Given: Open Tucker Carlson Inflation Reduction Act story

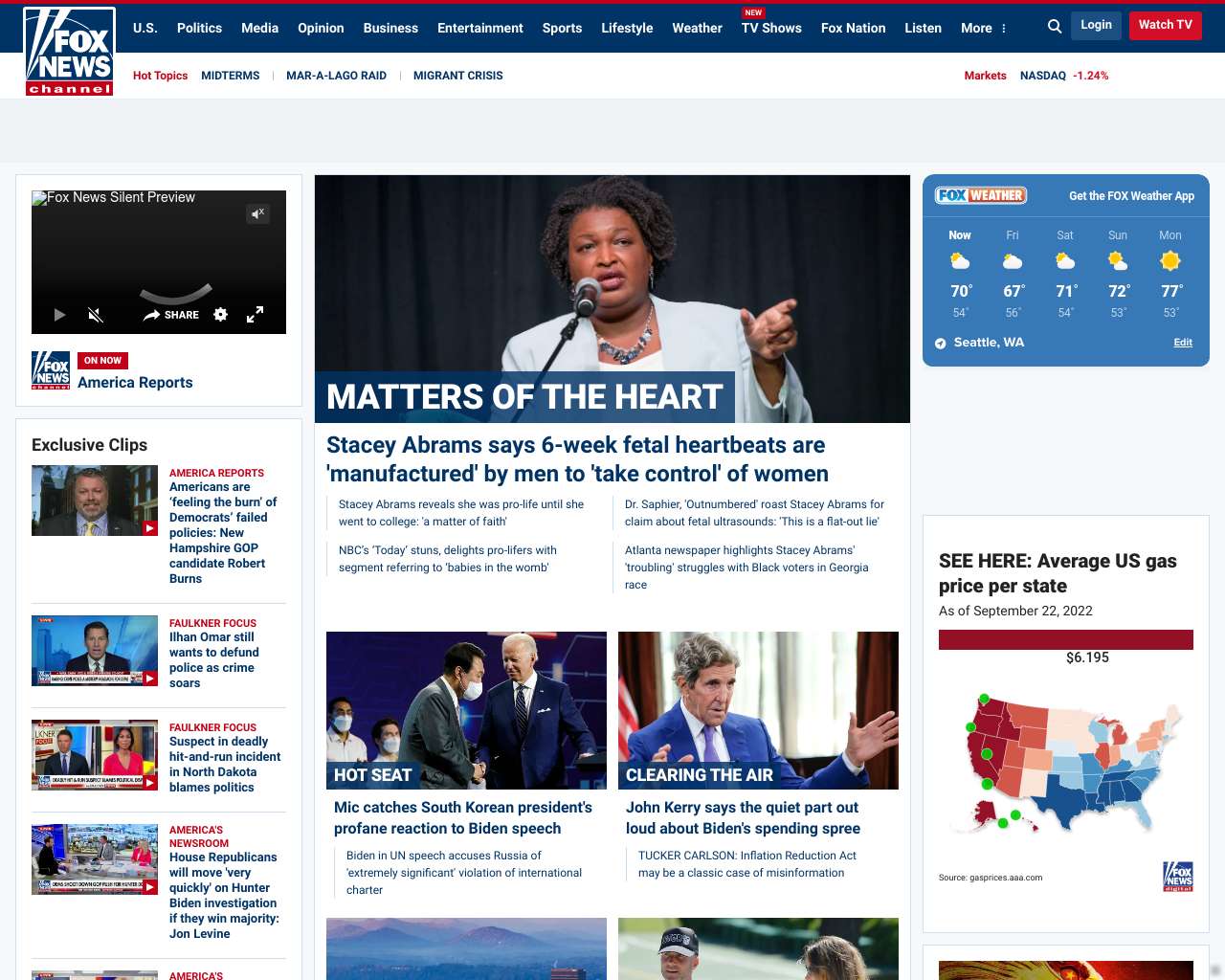Looking at the screenshot, I should tap(747, 864).
